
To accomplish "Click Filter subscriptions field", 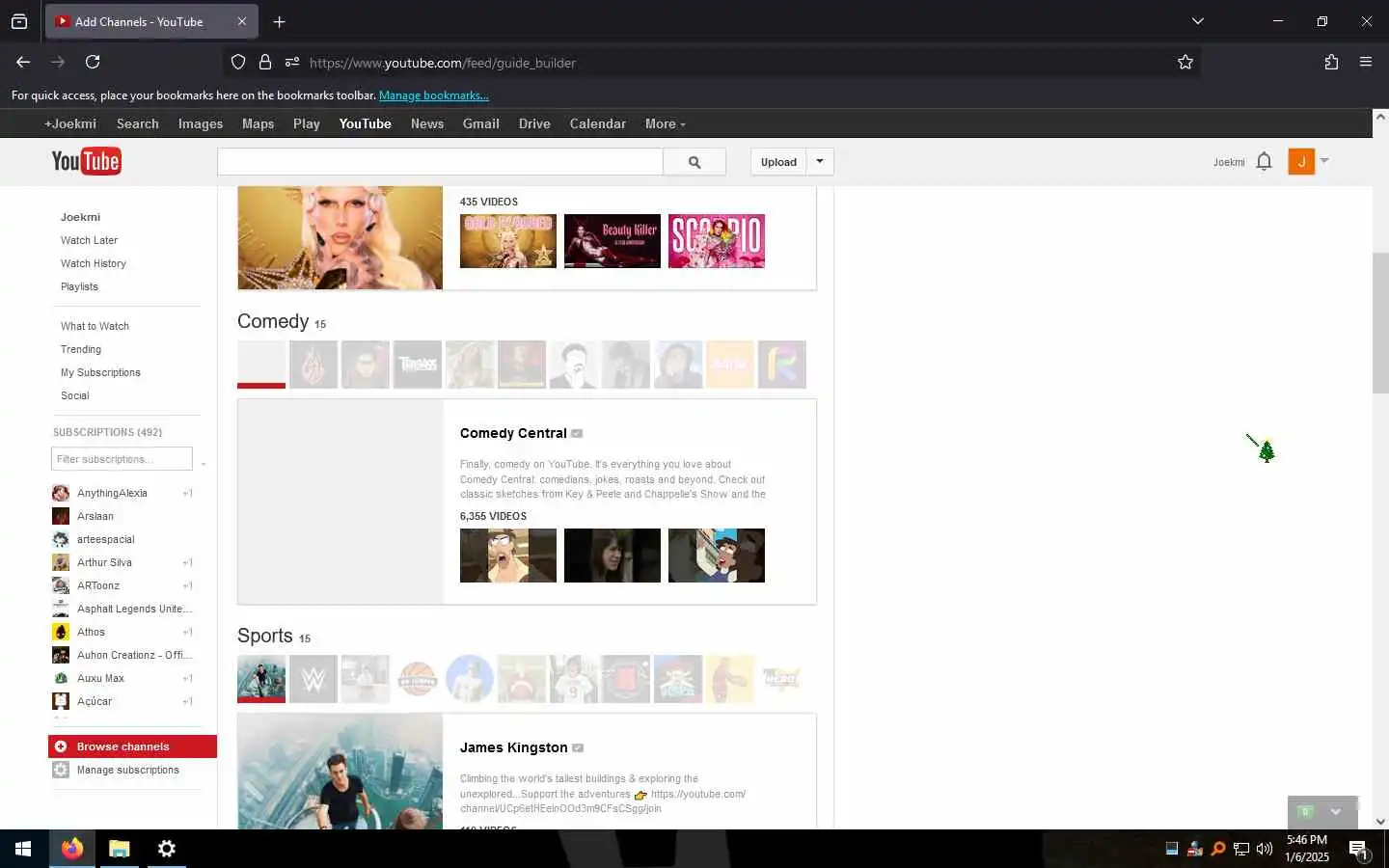I will point(122,459).
